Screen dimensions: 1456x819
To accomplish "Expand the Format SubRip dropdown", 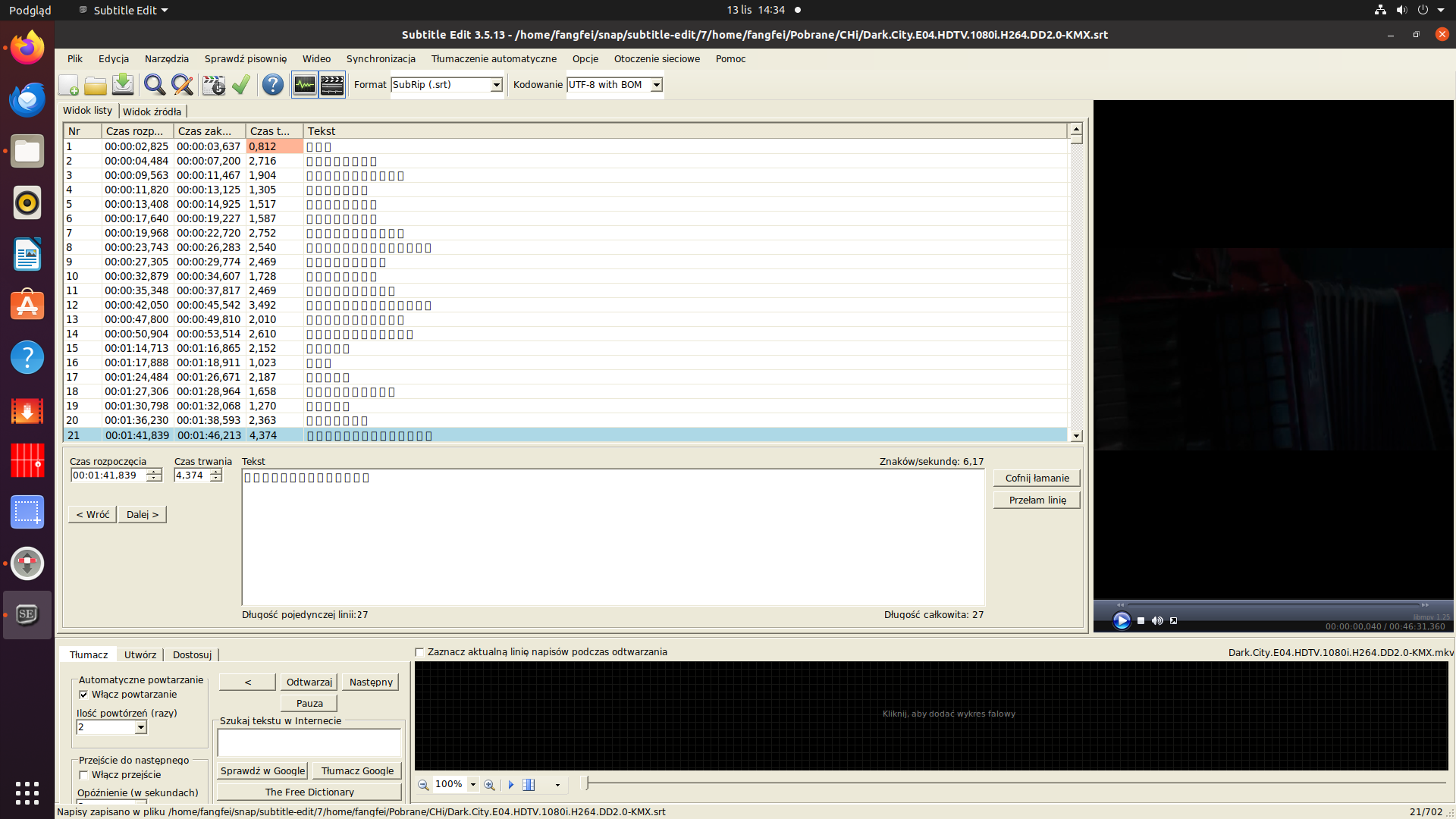I will (496, 85).
